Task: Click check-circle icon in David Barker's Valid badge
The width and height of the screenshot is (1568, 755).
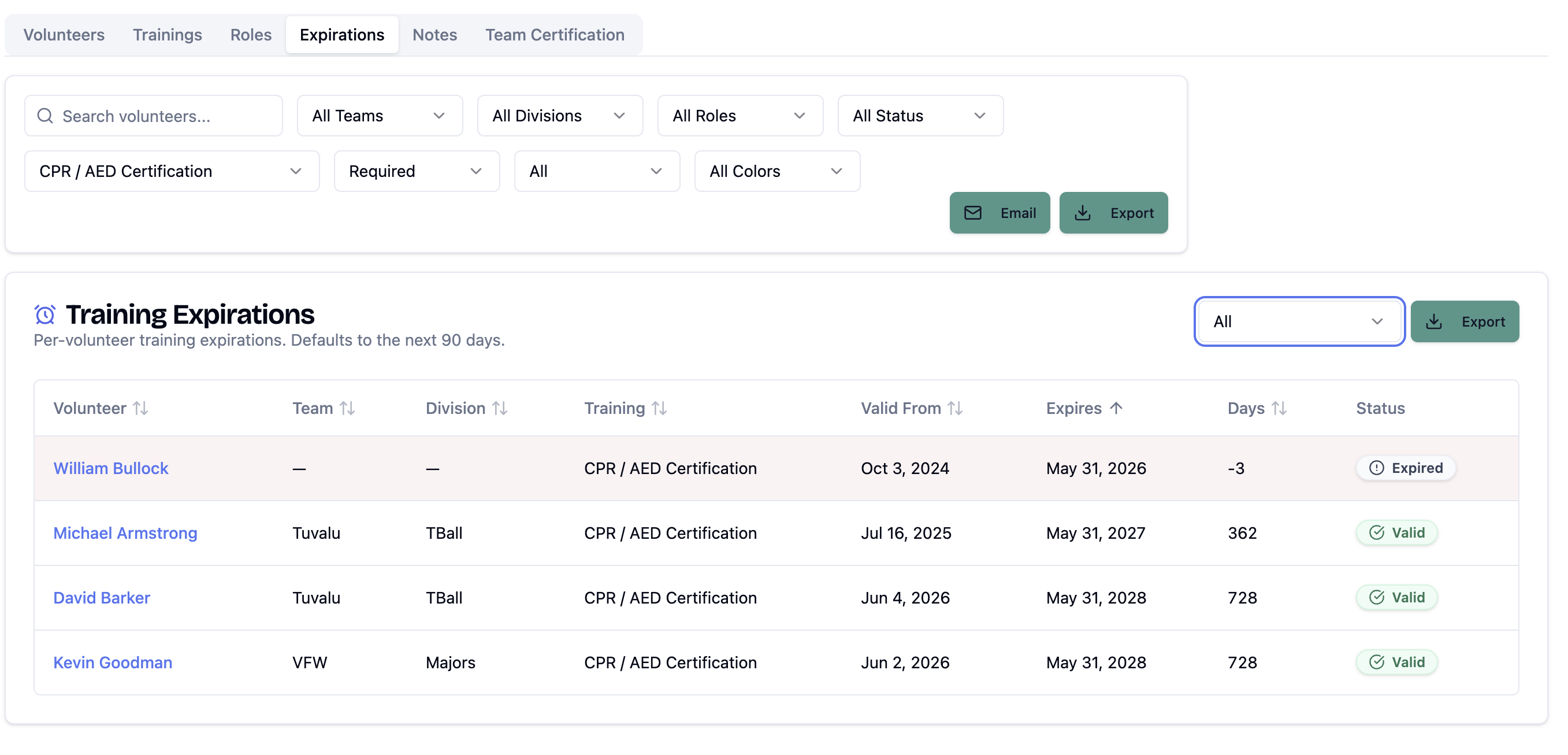Action: pos(1376,597)
